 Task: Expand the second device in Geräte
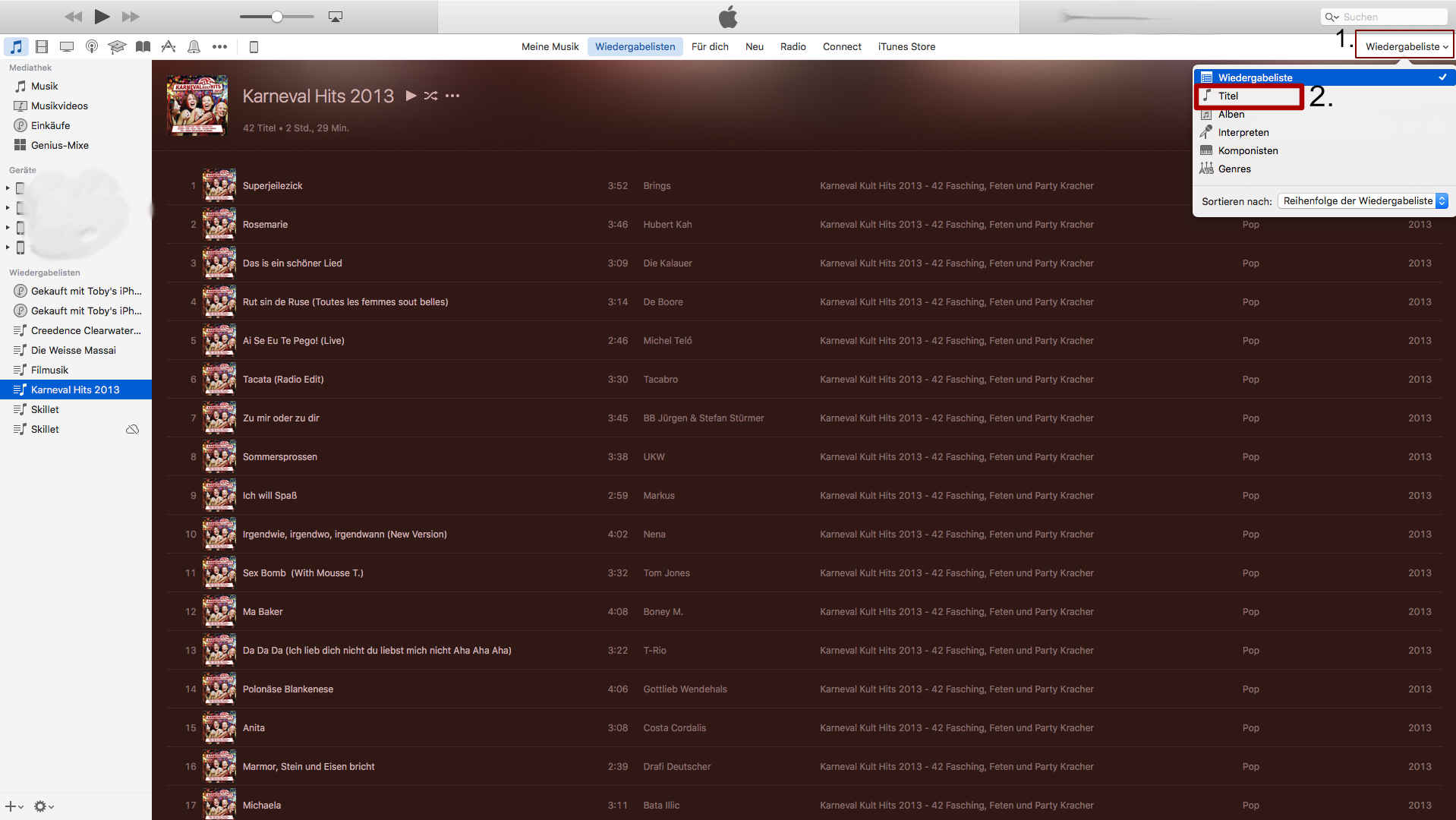[x=8, y=207]
